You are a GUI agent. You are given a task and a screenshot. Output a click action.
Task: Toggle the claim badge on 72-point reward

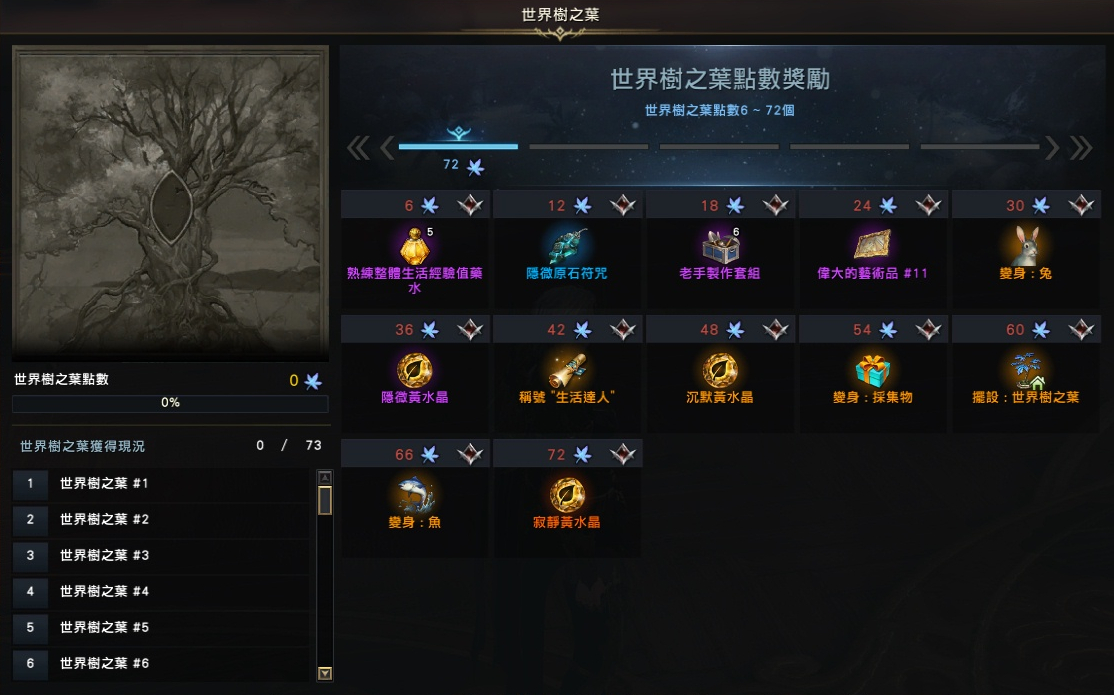(x=622, y=454)
